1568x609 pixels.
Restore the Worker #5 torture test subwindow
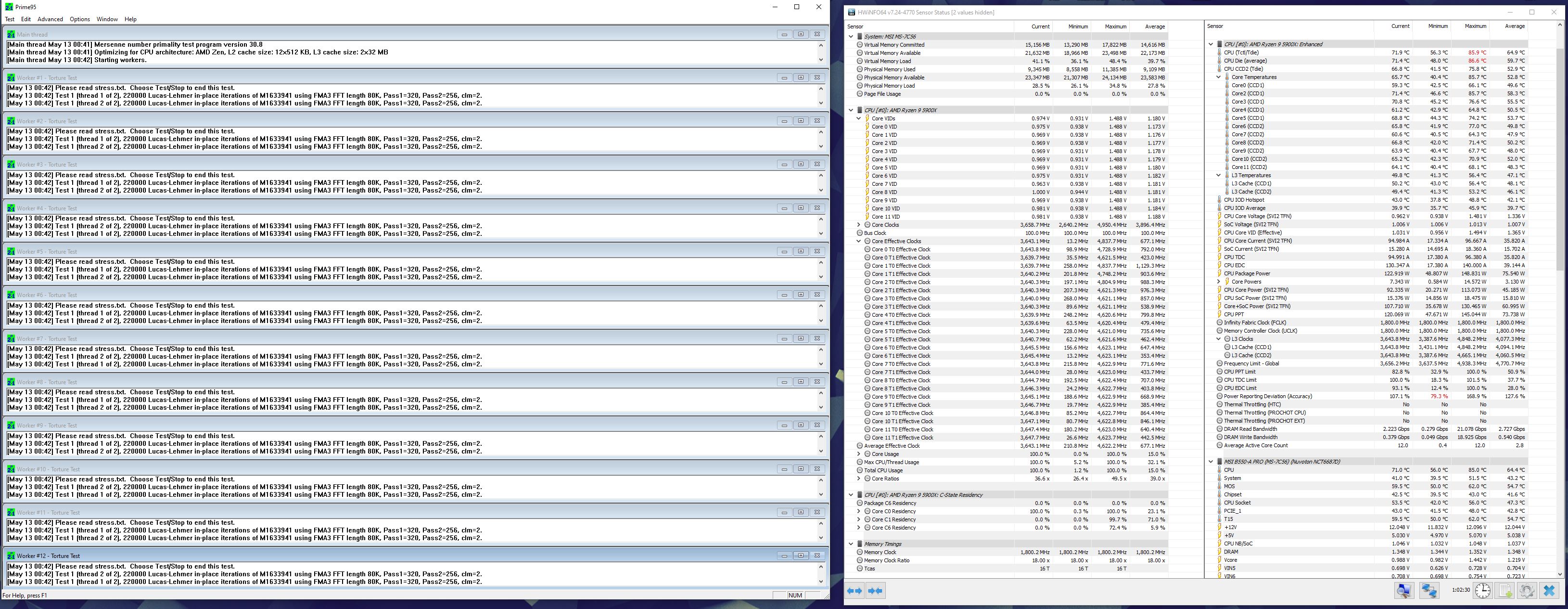801,251
